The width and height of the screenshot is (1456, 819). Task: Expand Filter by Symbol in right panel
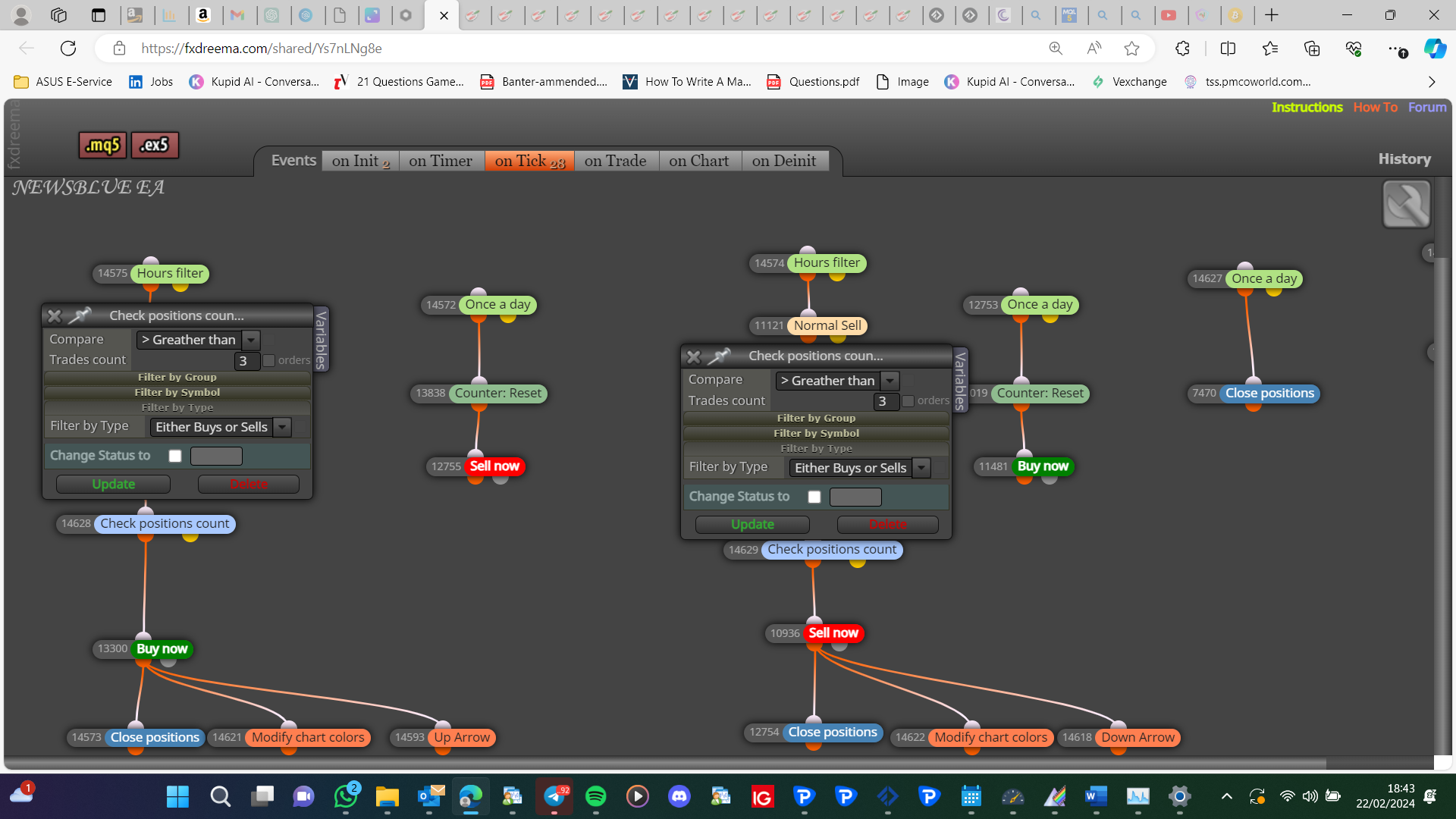(817, 433)
